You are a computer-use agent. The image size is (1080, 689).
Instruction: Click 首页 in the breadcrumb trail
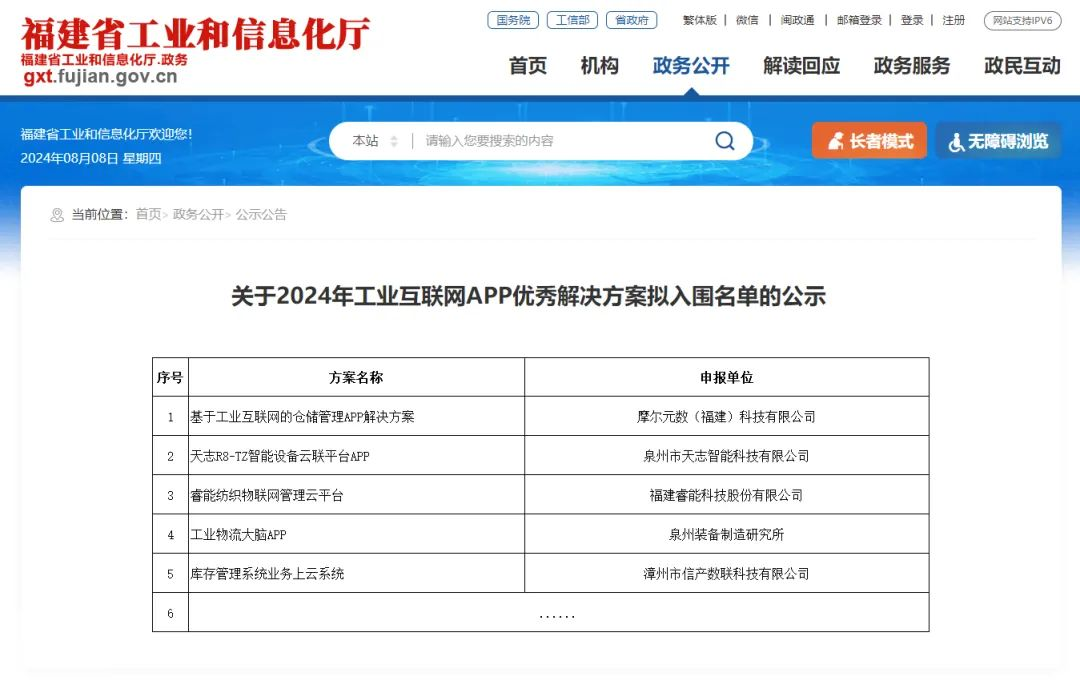coord(150,214)
